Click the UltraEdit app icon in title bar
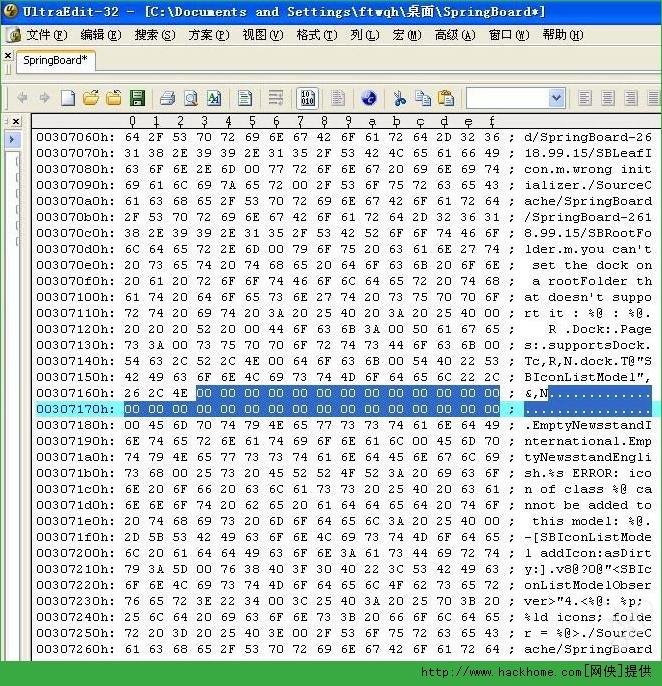The height and width of the screenshot is (686, 662). pyautogui.click(x=10, y=11)
